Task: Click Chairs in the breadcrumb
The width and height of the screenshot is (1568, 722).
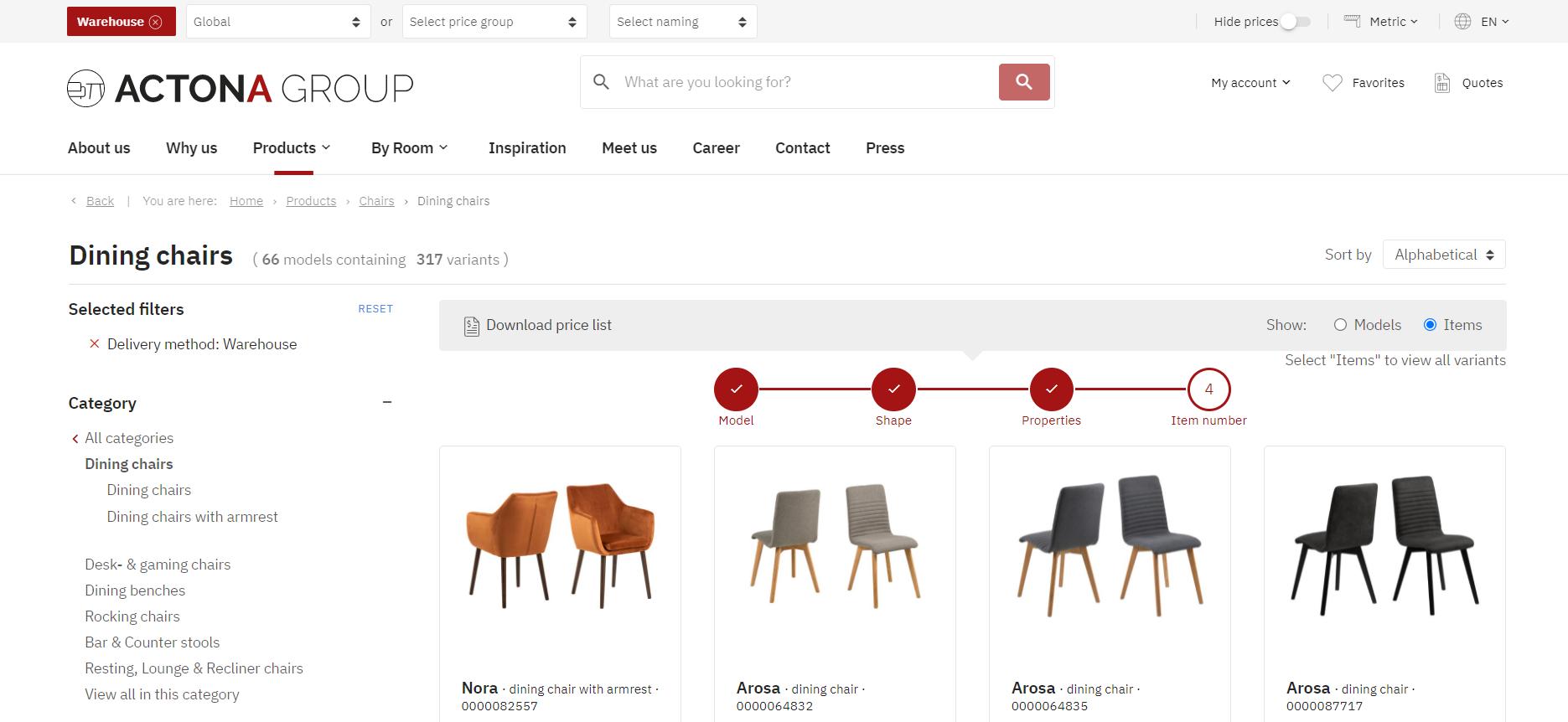Action: (376, 201)
